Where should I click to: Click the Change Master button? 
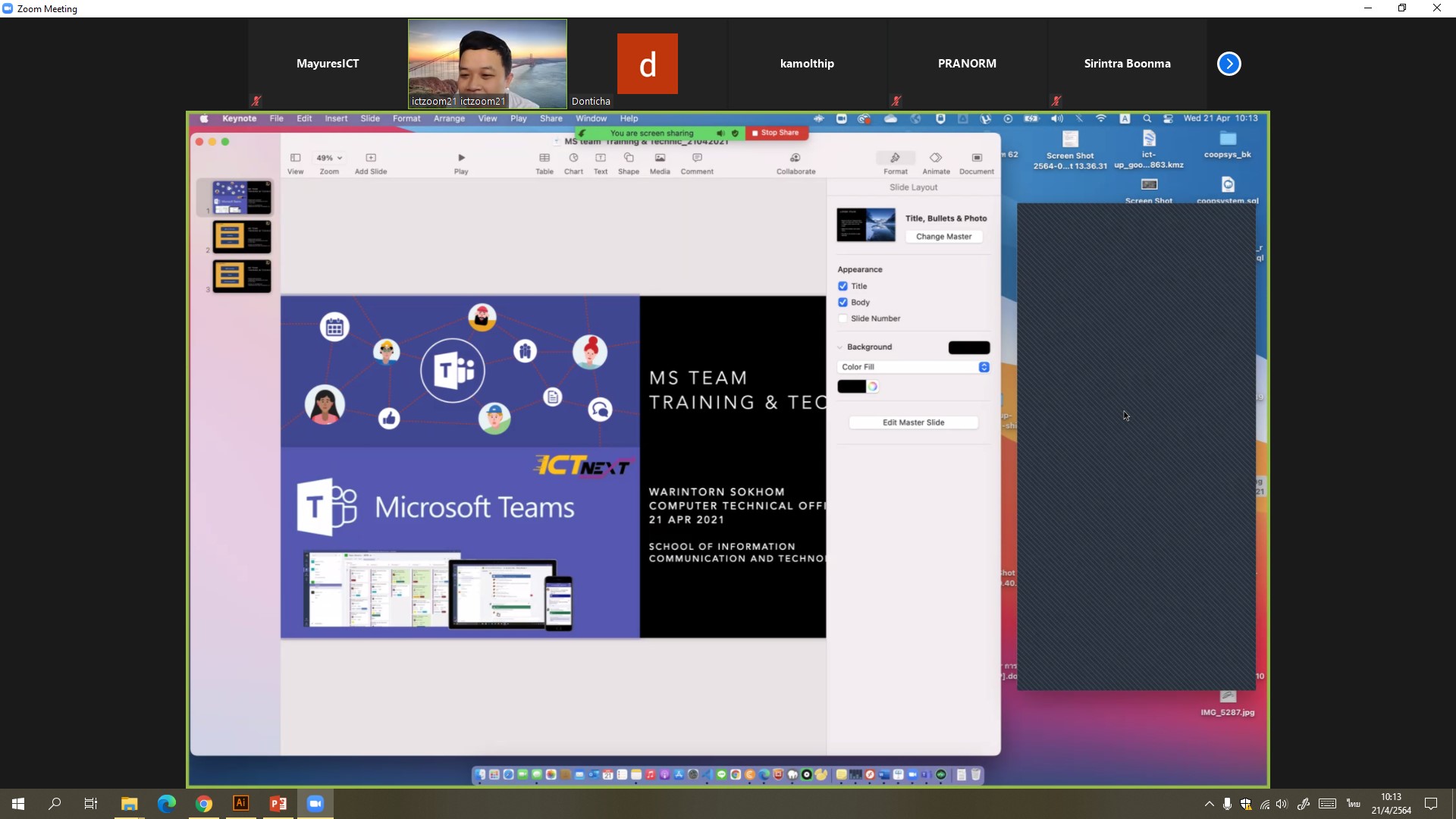coord(943,237)
